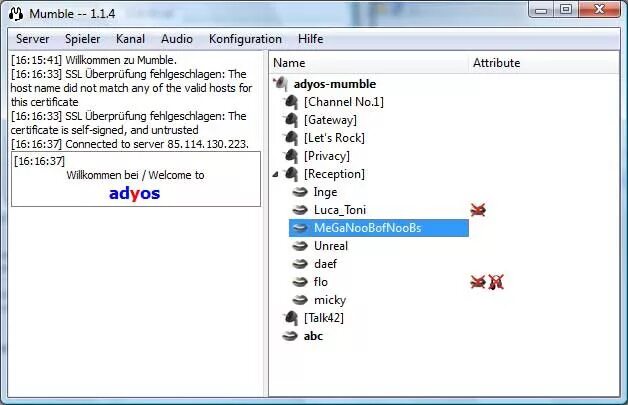Click the adyos logo in welcome message

[135, 194]
